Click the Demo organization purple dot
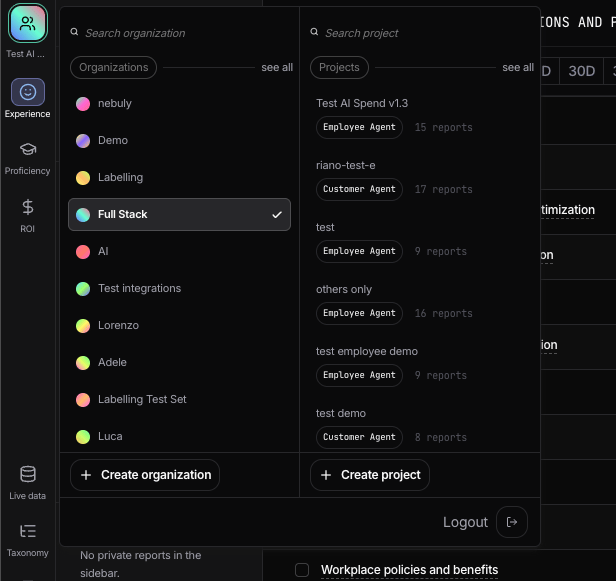This screenshot has height=581, width=616. click(x=83, y=141)
